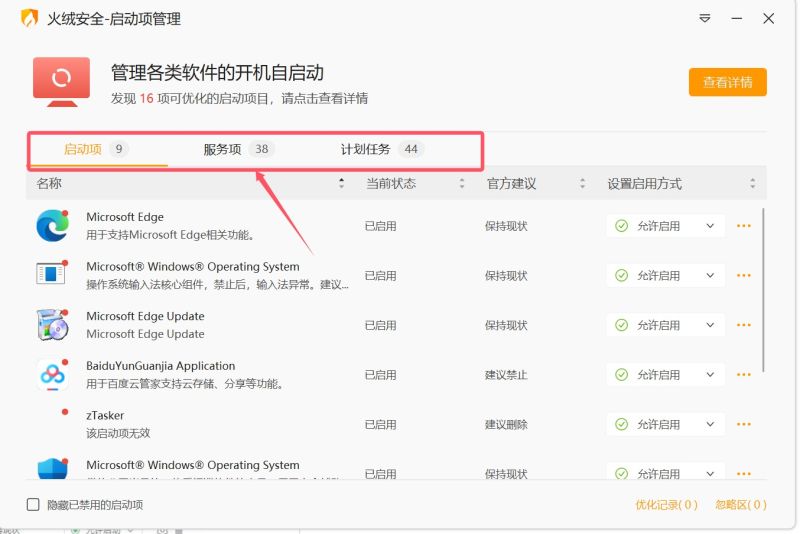Open more options for 操作系统输入法 row
This screenshot has height=534, width=800.
743,275
